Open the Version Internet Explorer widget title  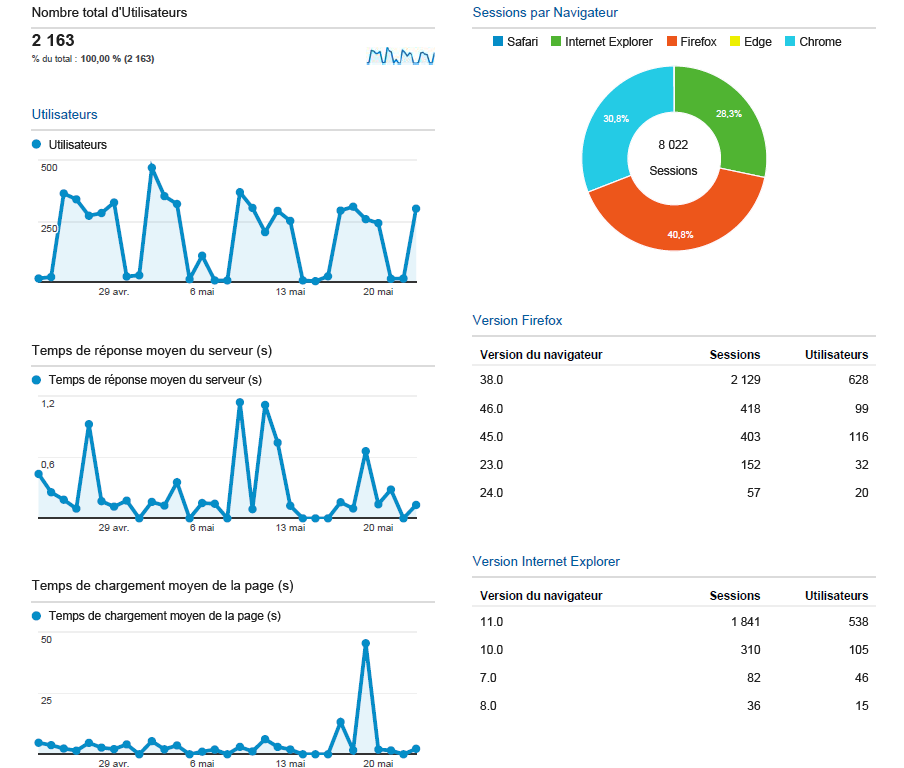click(x=546, y=562)
